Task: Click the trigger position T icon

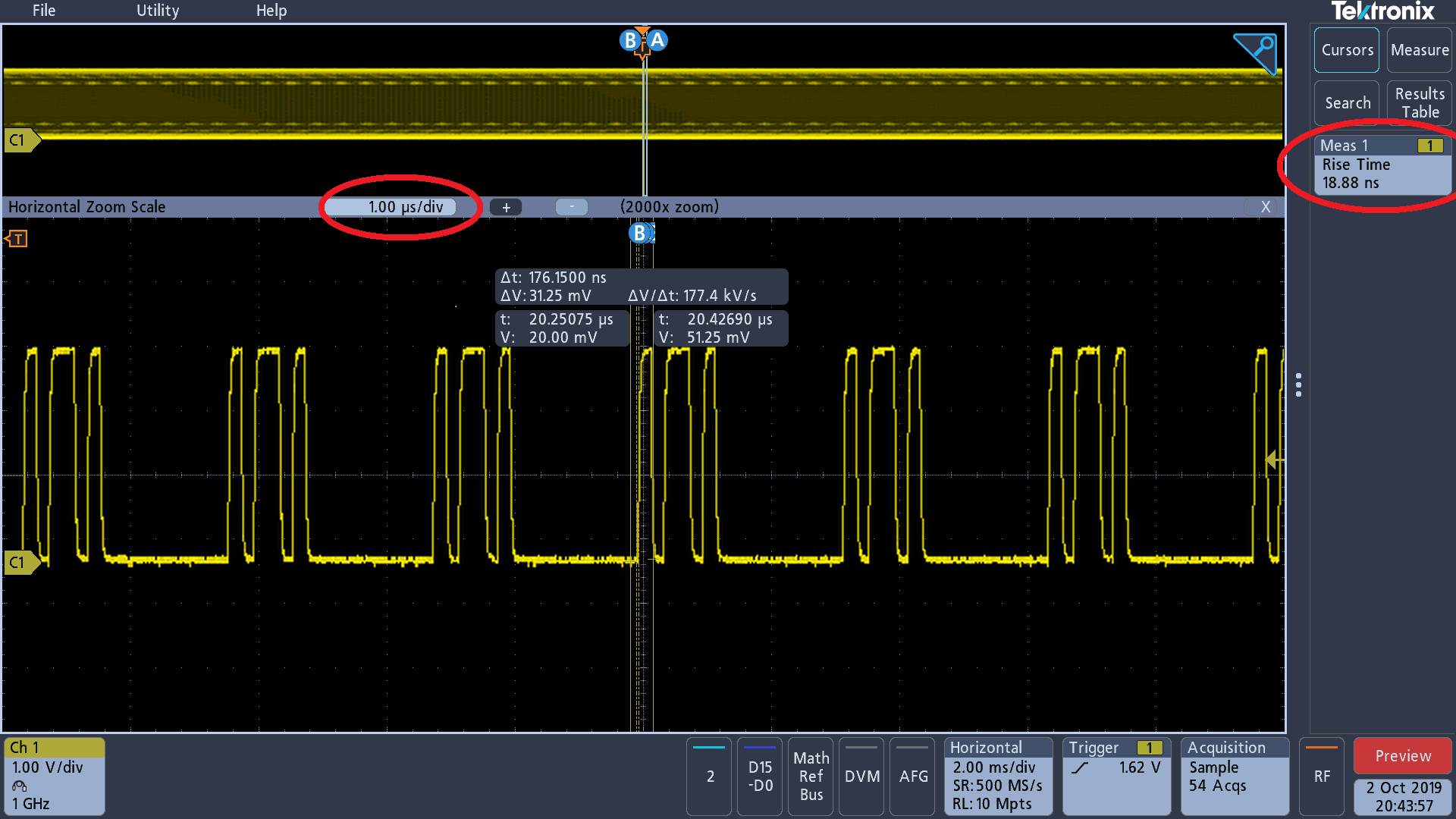Action: coord(17,239)
